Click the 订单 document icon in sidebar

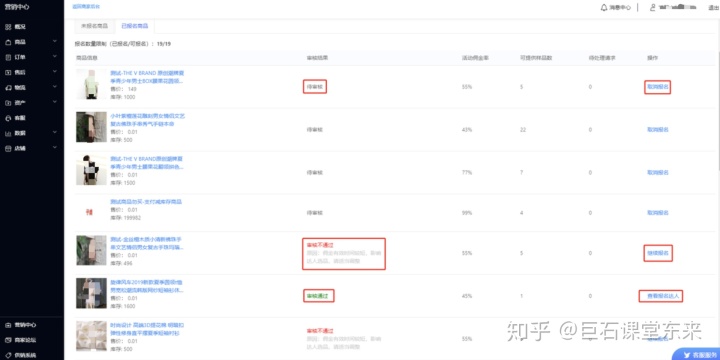pyautogui.click(x=8, y=57)
